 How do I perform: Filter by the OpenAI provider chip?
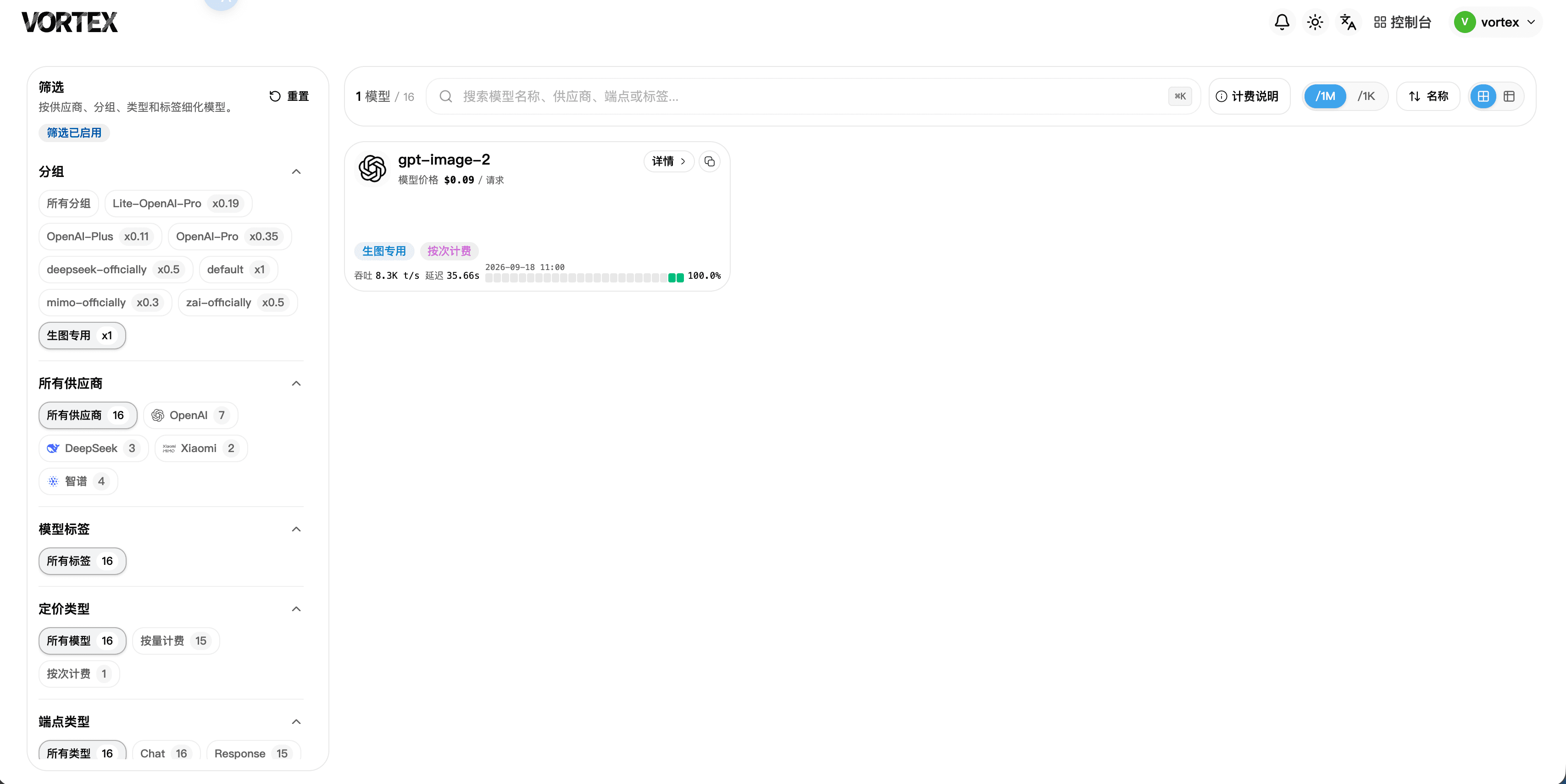click(190, 415)
